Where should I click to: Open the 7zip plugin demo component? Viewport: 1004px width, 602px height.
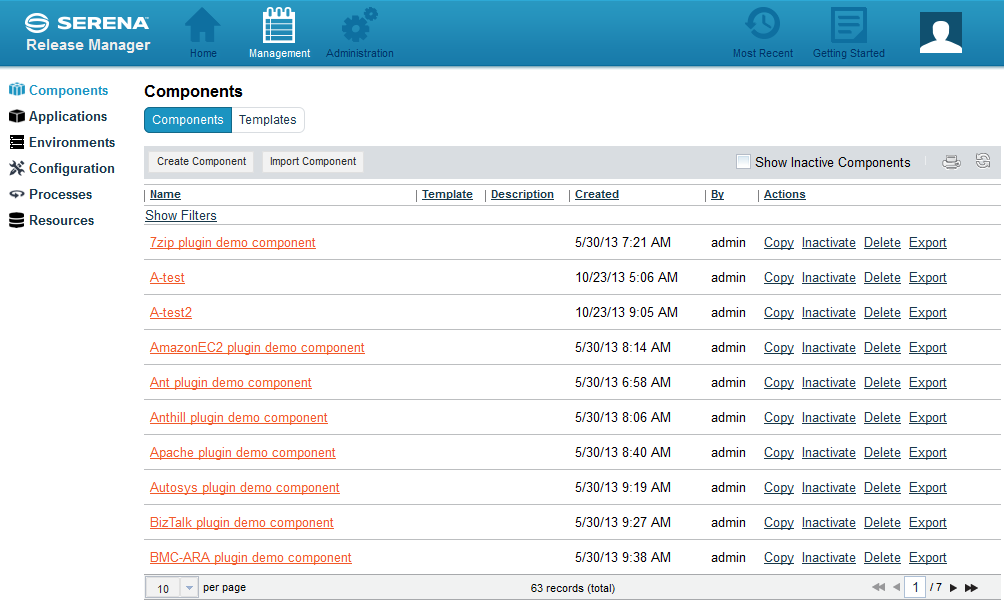(232, 243)
